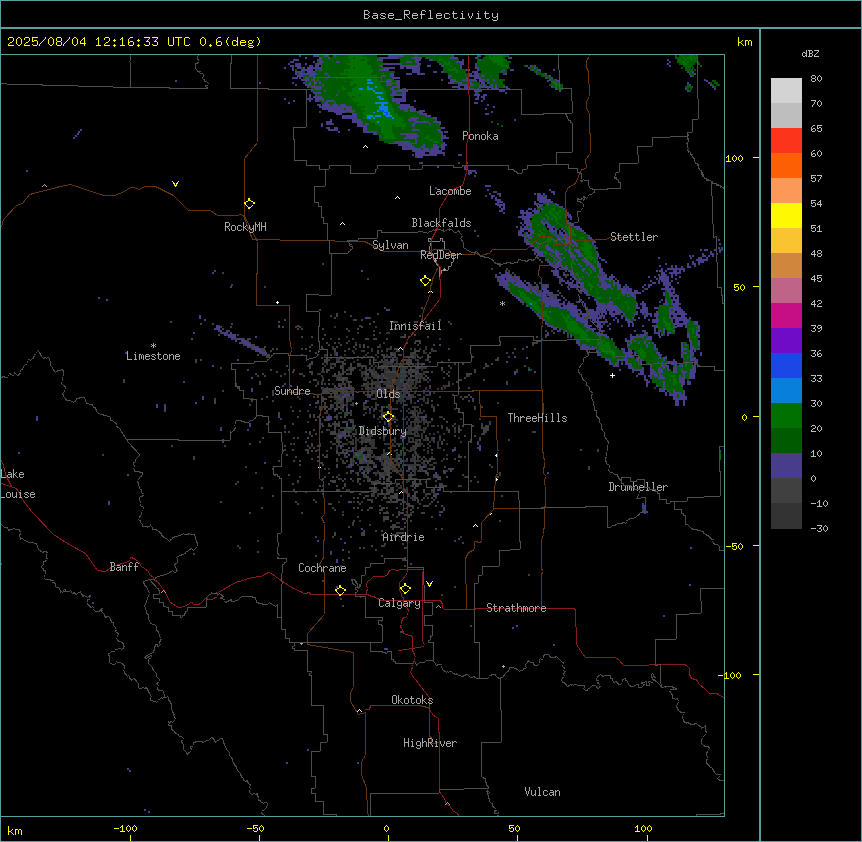Click the dBZ legend heading
862x842 pixels.
click(x=810, y=53)
